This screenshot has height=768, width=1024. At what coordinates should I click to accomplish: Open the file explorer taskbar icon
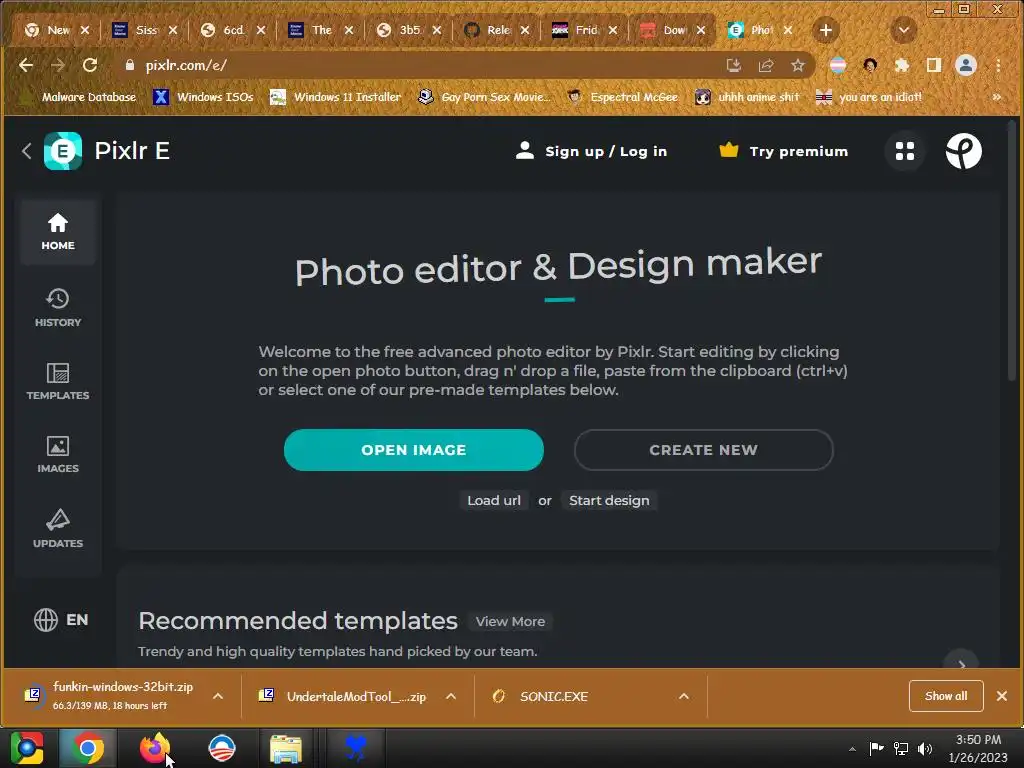point(286,748)
